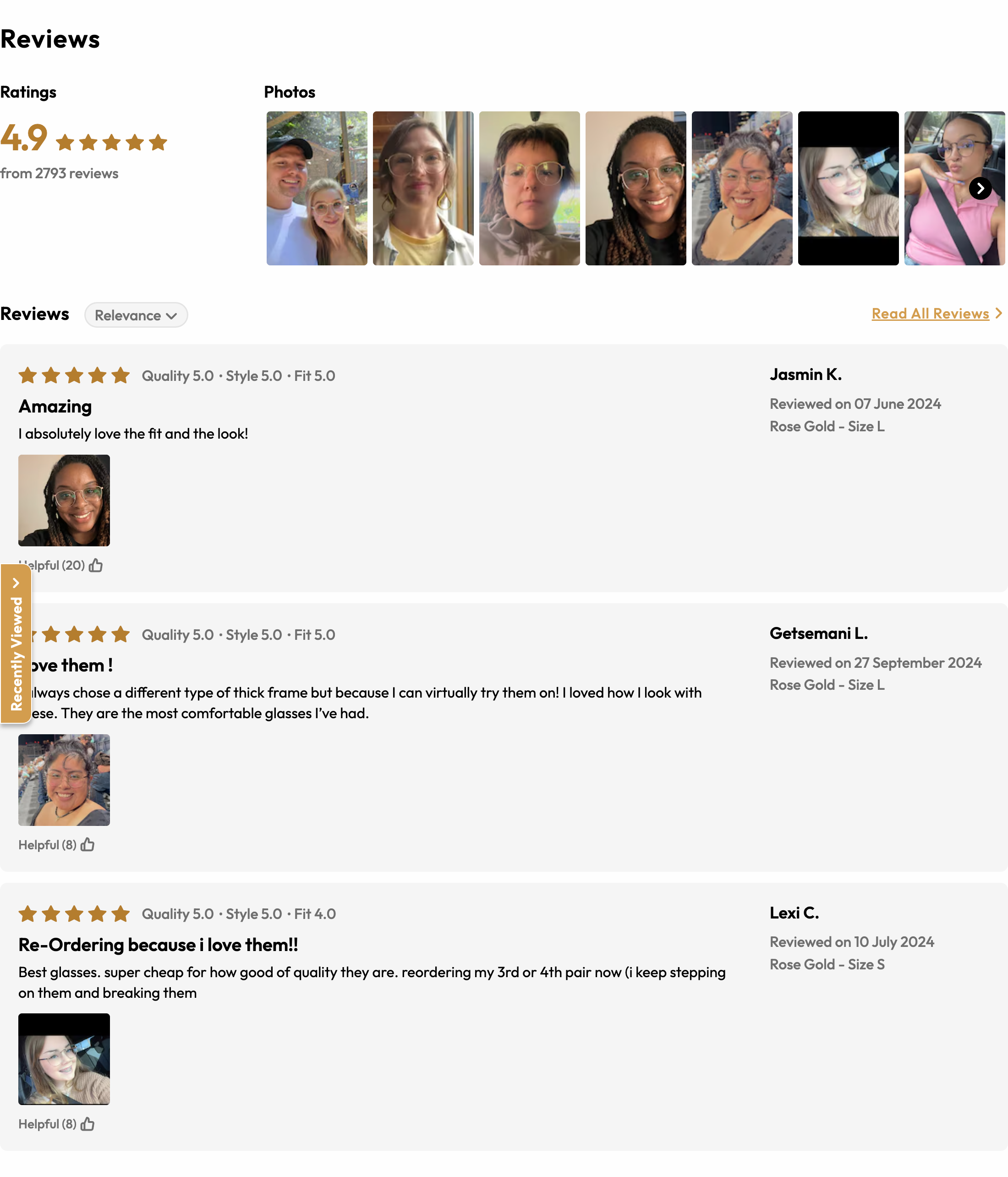Open gallery photo with black letterbox bars
Viewport: 1008px width, 1177px height.
[x=848, y=188]
